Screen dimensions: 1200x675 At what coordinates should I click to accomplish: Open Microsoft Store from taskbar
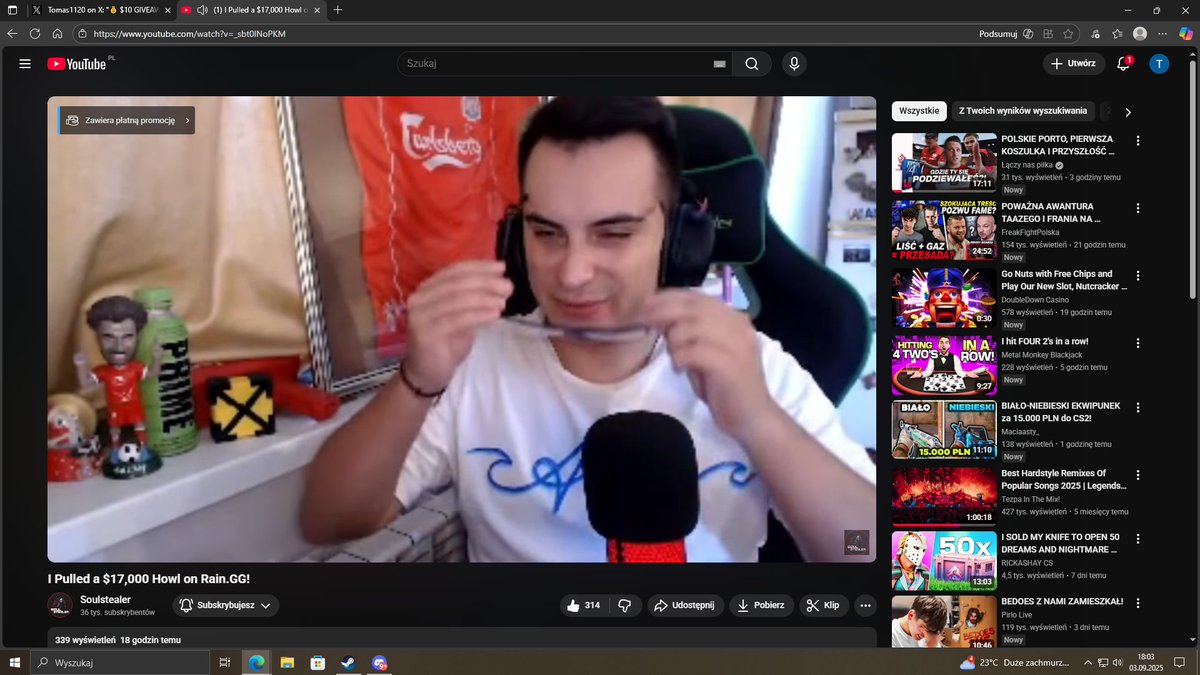click(x=317, y=662)
